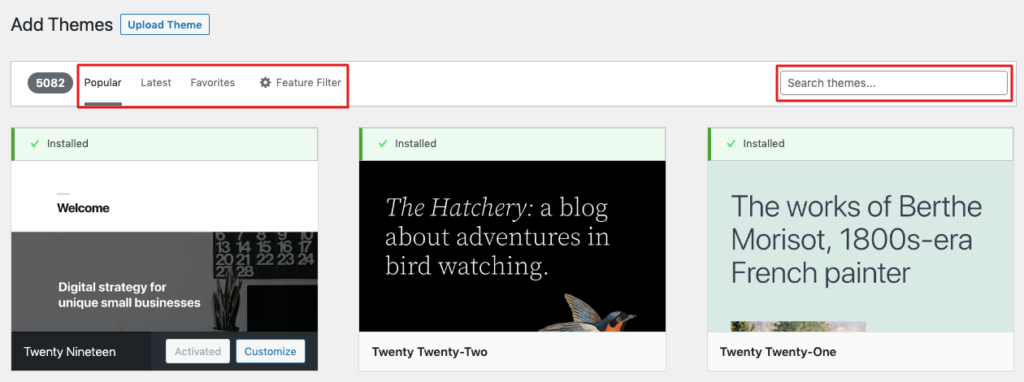
Task: Select the Popular tab
Action: point(103,83)
